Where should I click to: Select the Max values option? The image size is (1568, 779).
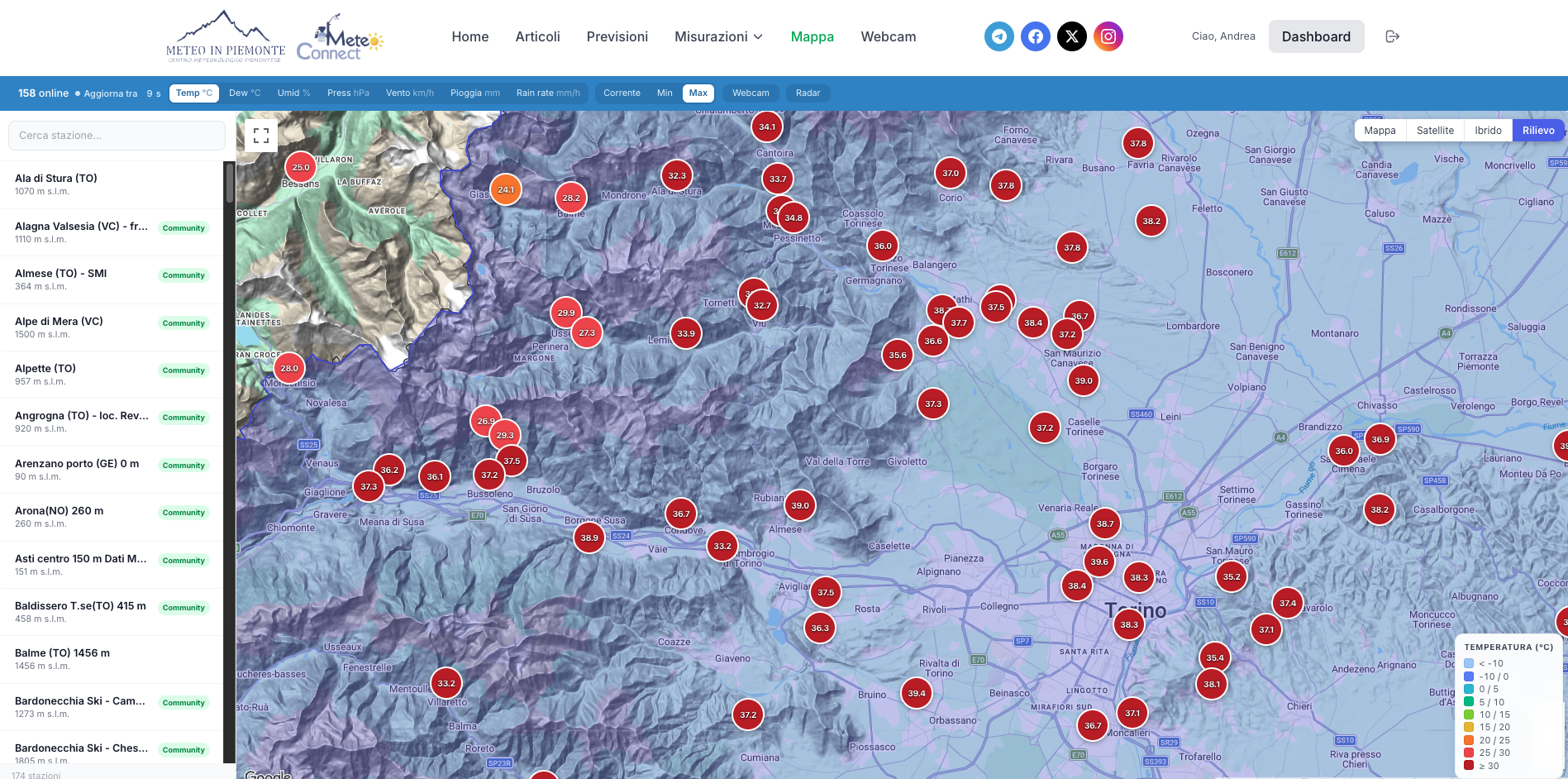pyautogui.click(x=698, y=93)
